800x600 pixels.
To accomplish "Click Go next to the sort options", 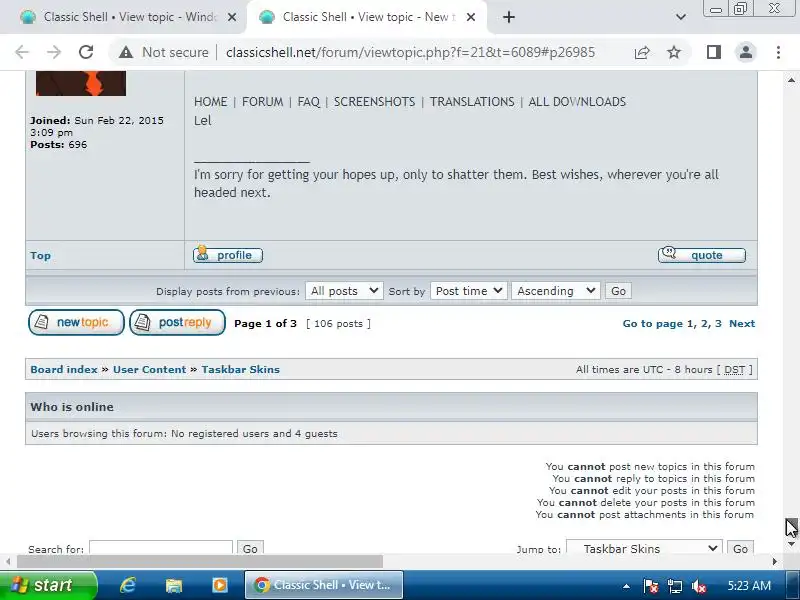I will 618,291.
